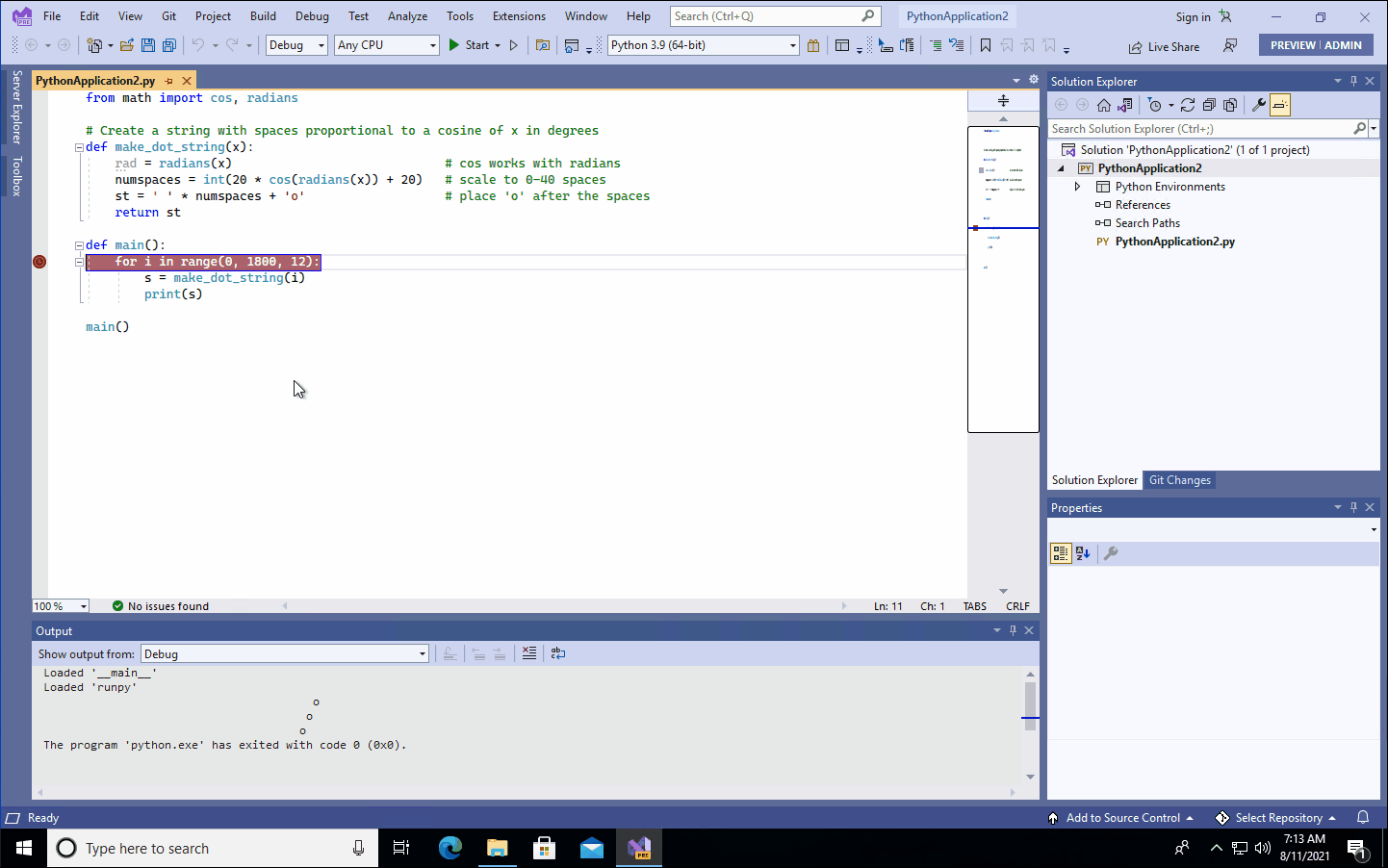Toggle Categorized view in Properties panel
Image resolution: width=1388 pixels, height=868 pixels.
1061,553
